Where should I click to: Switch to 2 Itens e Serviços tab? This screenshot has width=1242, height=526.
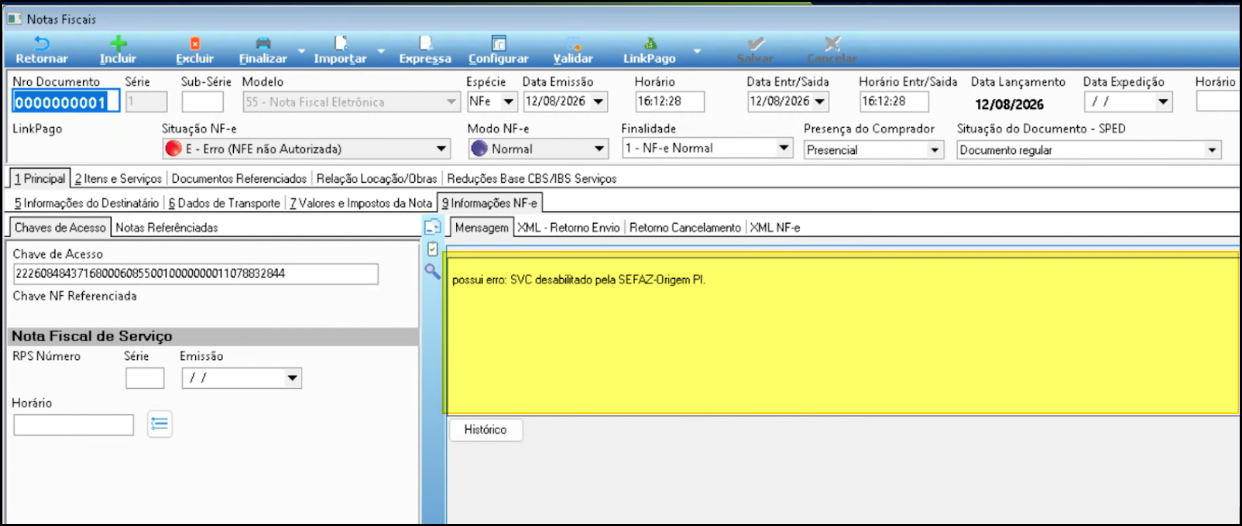[118, 179]
